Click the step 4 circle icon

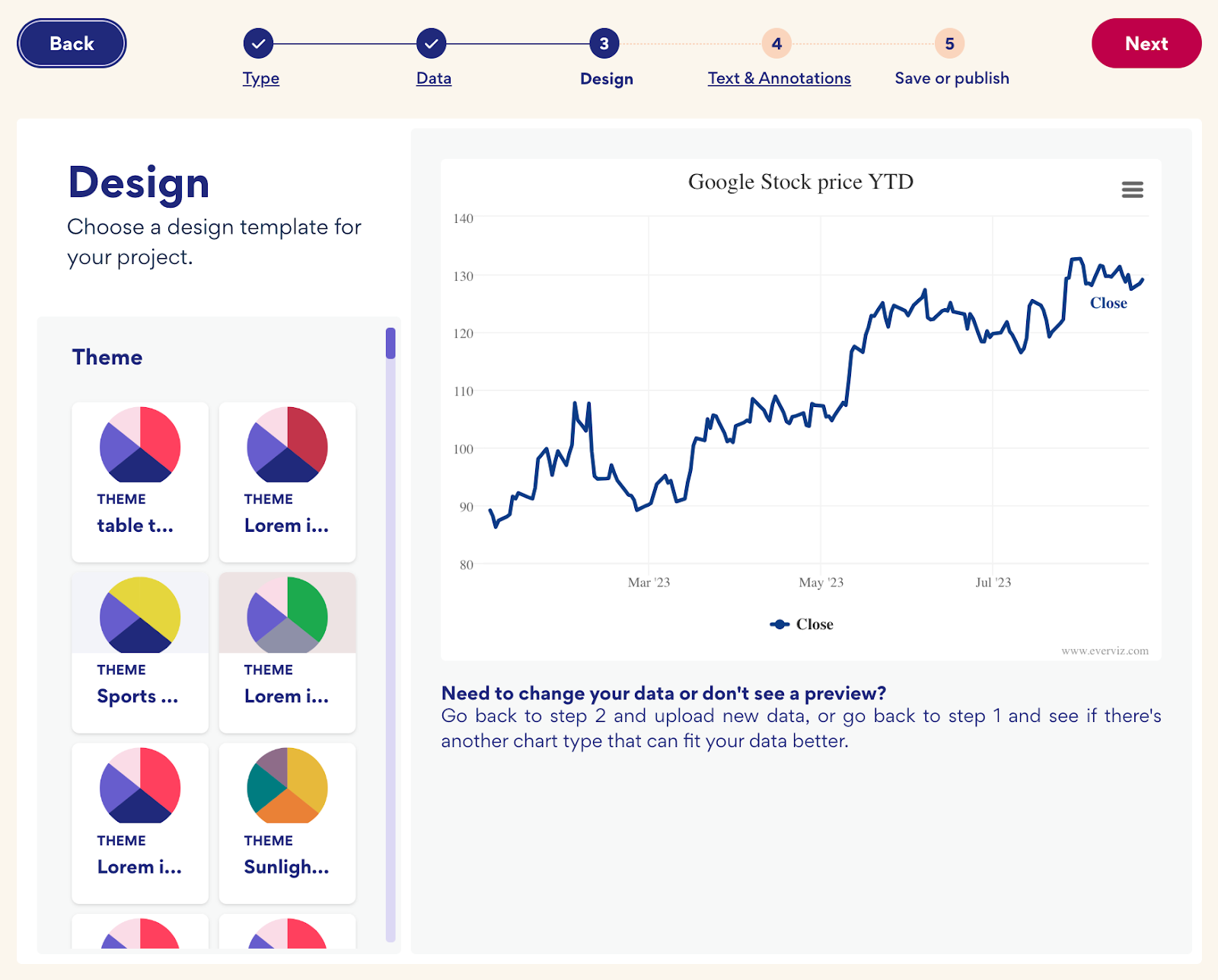(x=777, y=43)
